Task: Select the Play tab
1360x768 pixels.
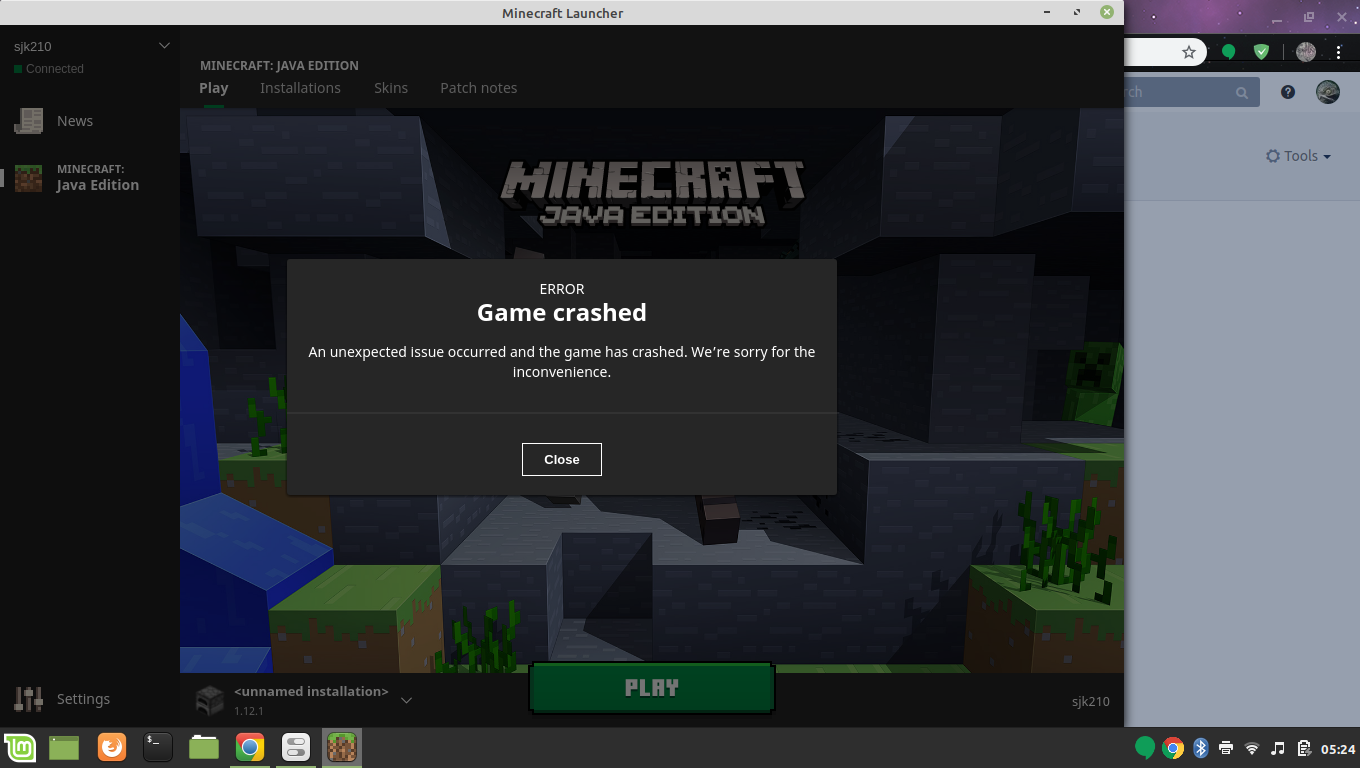Action: click(214, 88)
